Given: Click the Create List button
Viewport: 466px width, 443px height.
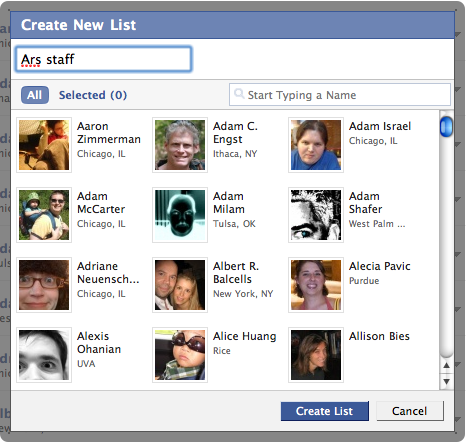Looking at the screenshot, I should tap(325, 411).
